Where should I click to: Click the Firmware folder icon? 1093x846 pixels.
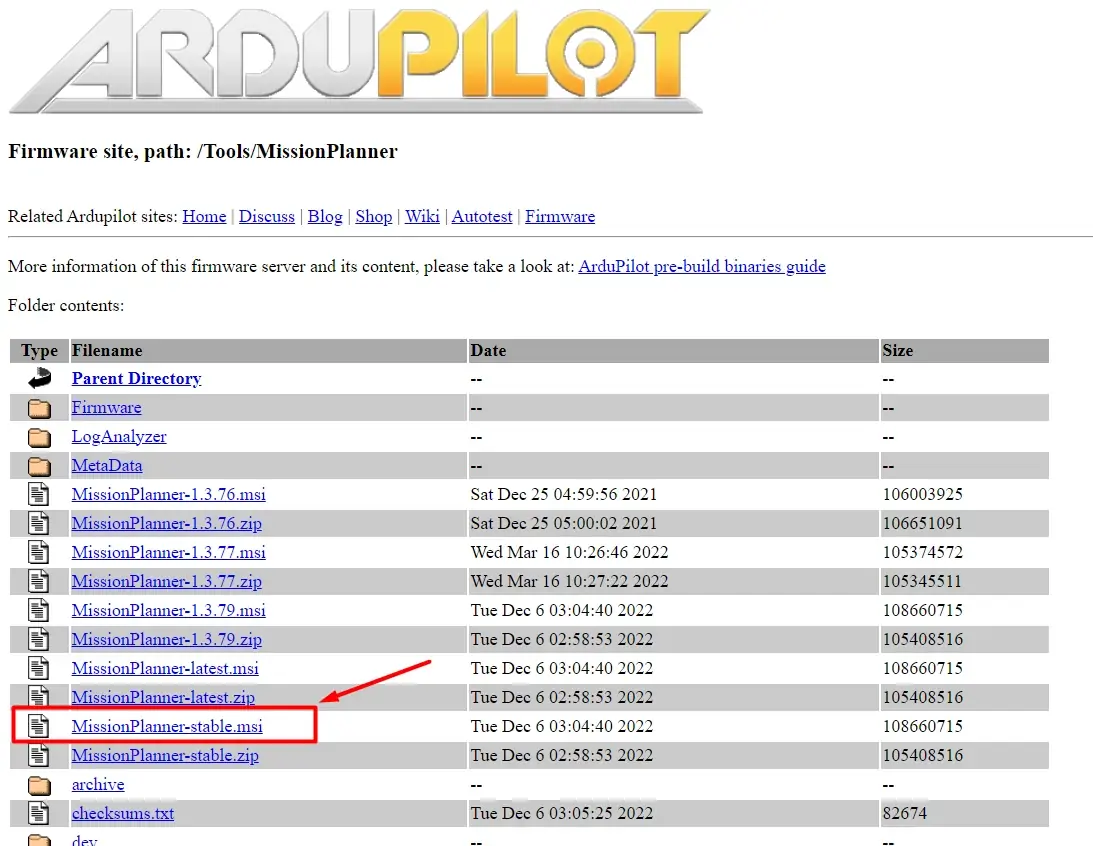39,408
